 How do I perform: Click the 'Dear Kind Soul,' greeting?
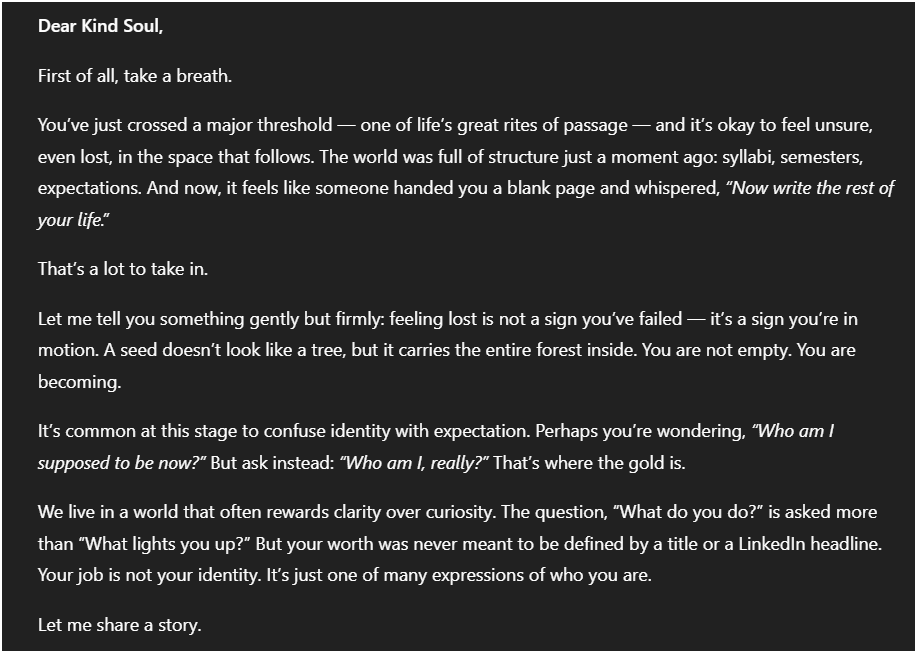[x=100, y=26]
